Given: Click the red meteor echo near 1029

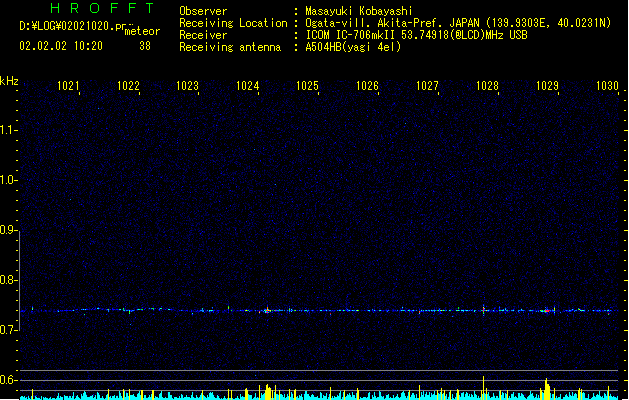Looking at the screenshot, I should (x=546, y=310).
